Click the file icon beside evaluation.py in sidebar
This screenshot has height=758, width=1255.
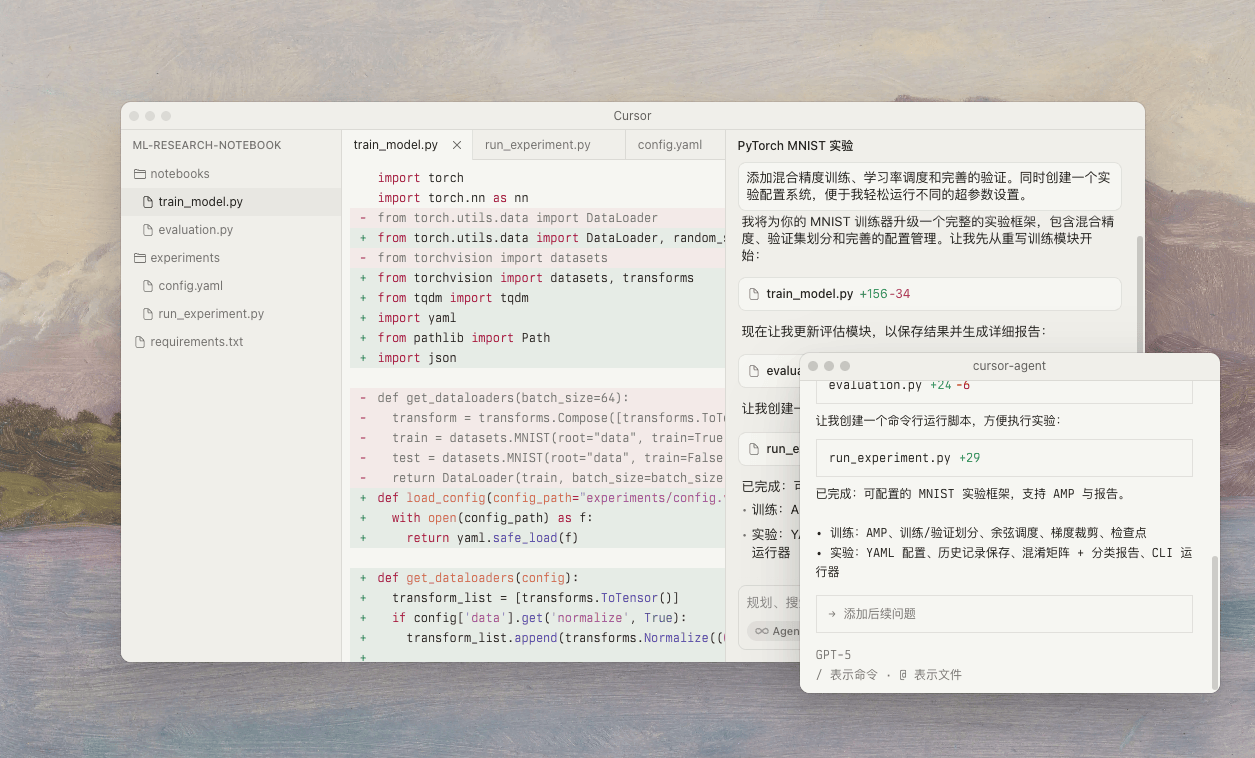tap(148, 230)
